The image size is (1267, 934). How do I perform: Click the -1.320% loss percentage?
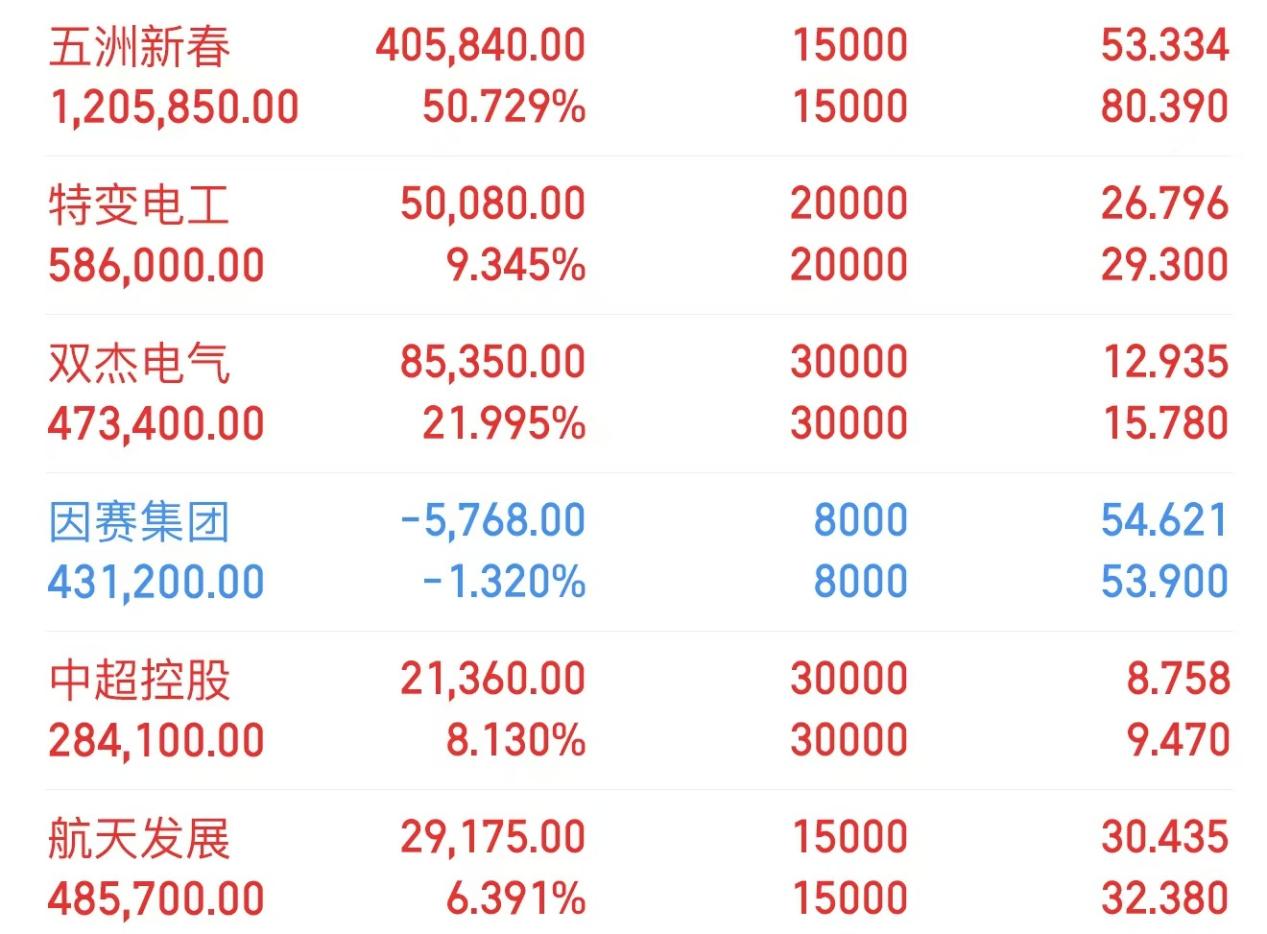tap(503, 582)
